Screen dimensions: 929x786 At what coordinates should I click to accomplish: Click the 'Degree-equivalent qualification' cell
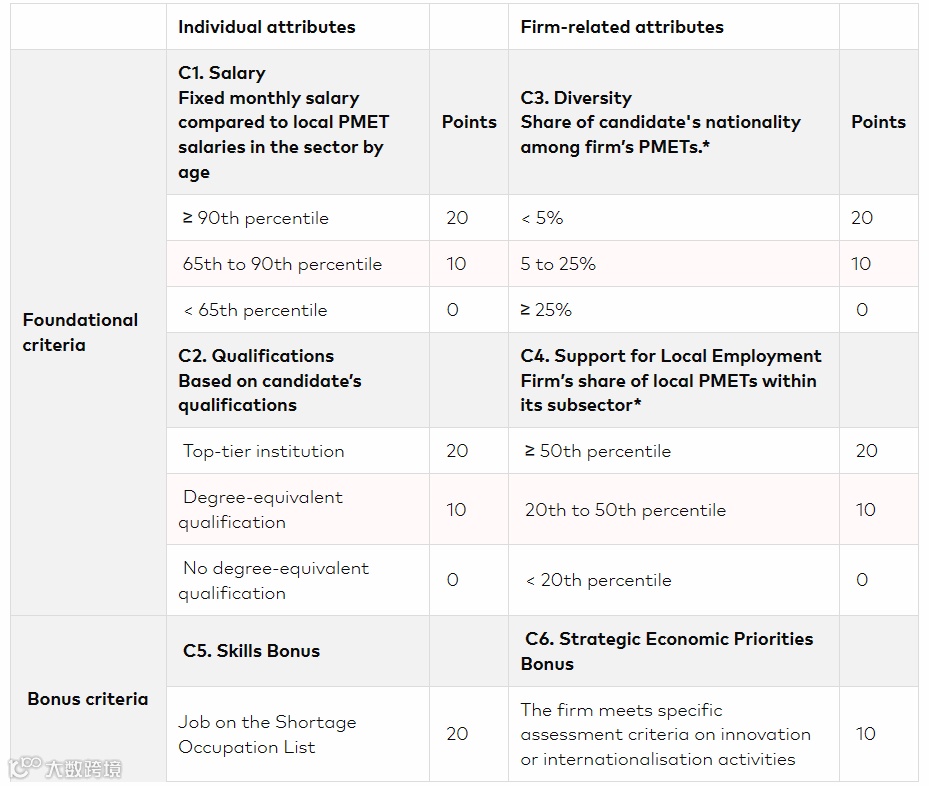point(262,509)
